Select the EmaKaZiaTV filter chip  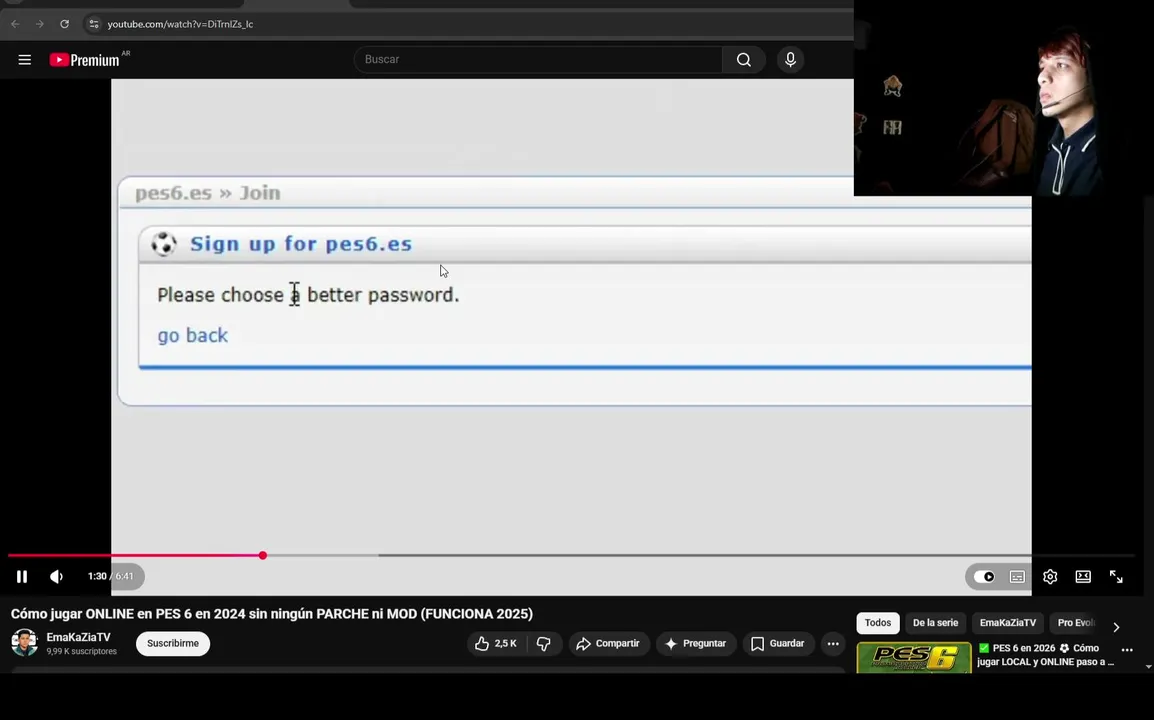[1008, 623]
